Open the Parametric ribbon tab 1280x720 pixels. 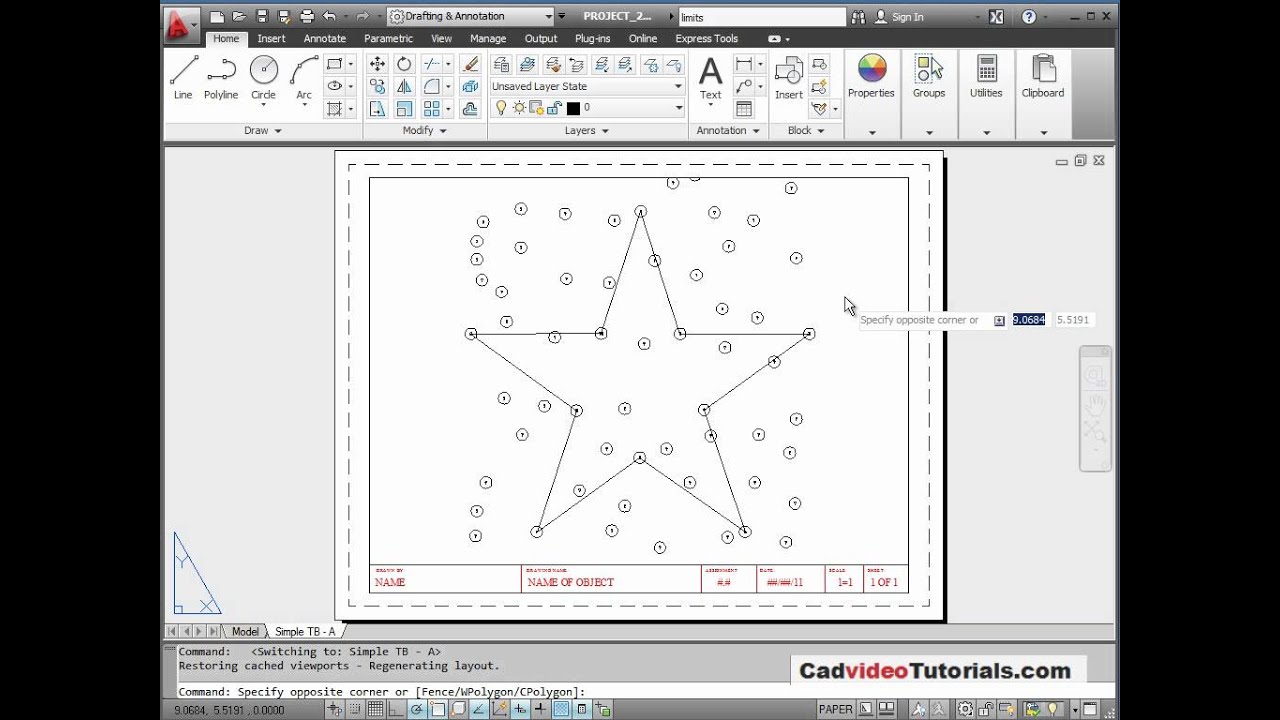[388, 39]
